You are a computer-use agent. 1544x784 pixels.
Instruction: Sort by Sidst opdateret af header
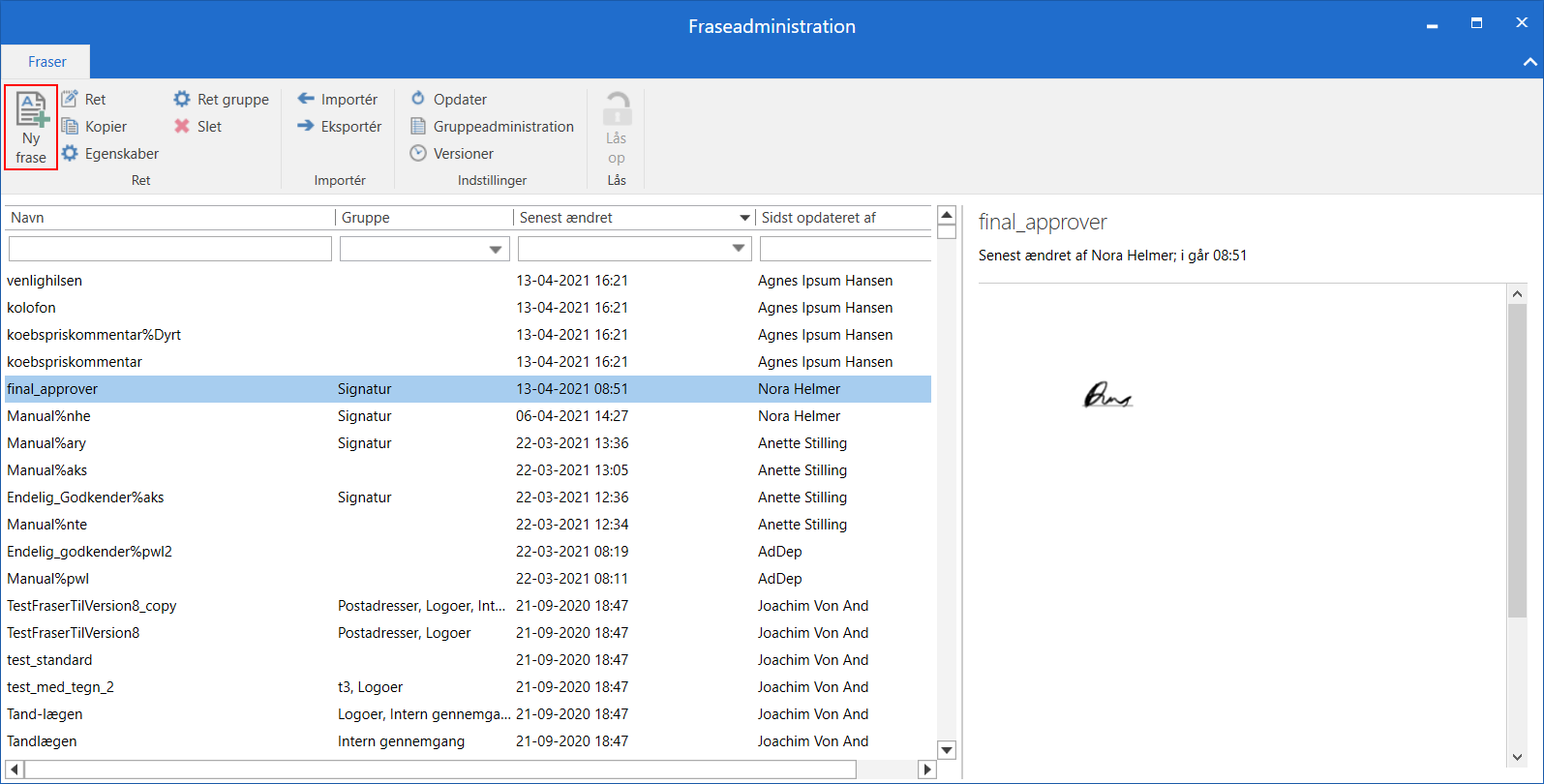pos(844,218)
